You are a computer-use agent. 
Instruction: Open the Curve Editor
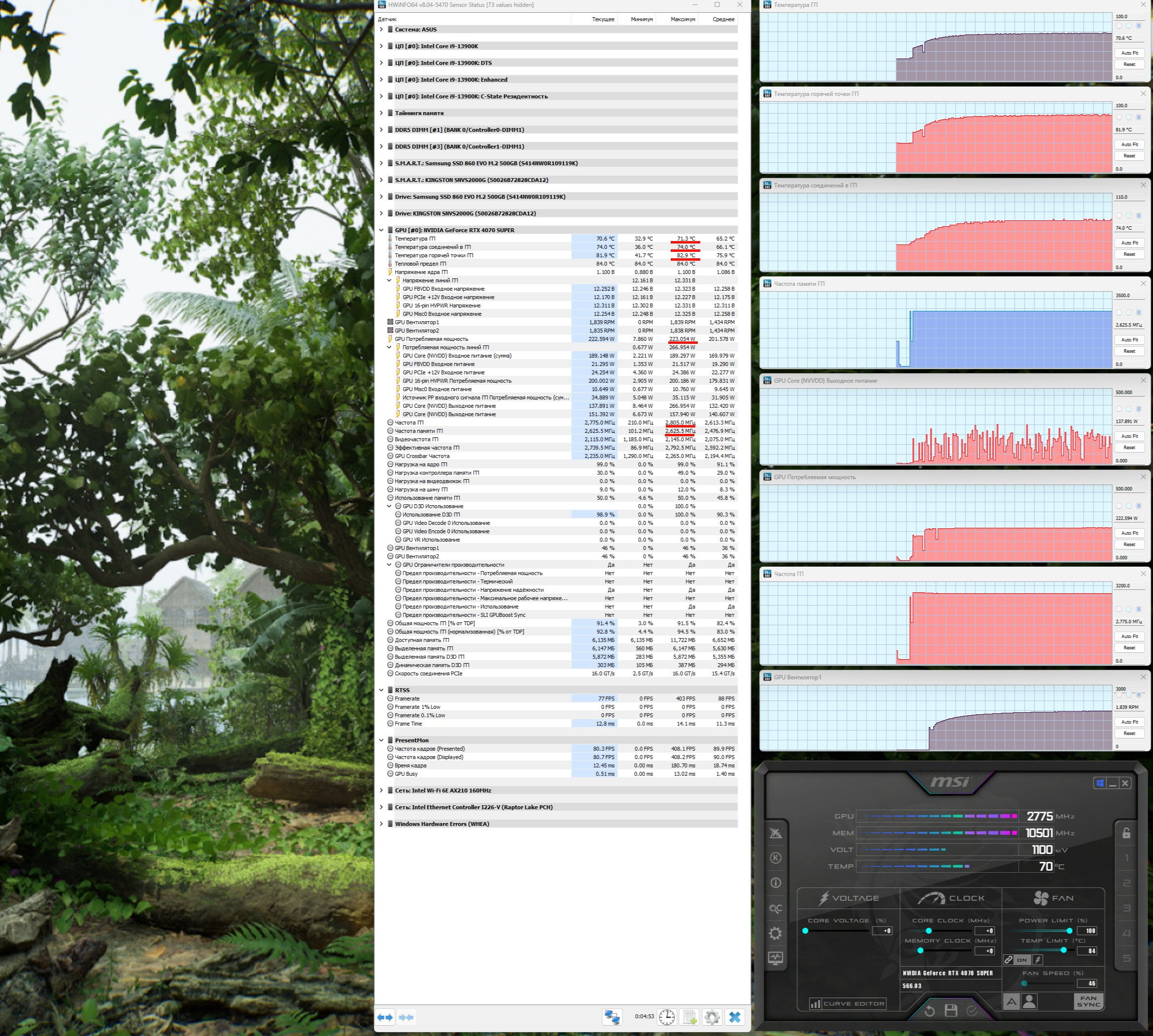tap(848, 1004)
